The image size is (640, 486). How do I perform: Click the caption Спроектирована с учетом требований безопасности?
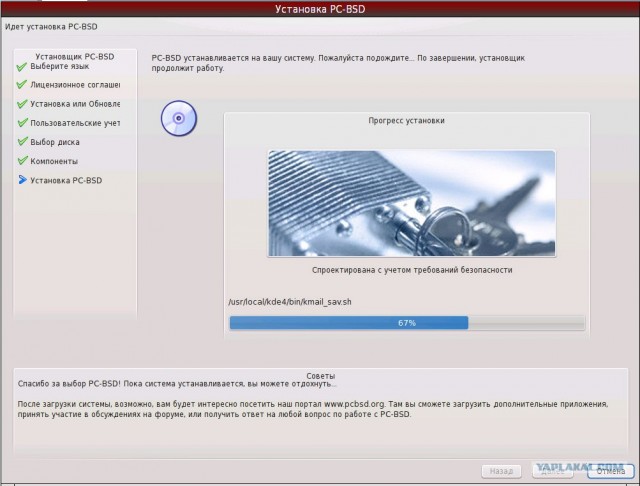pyautogui.click(x=412, y=270)
